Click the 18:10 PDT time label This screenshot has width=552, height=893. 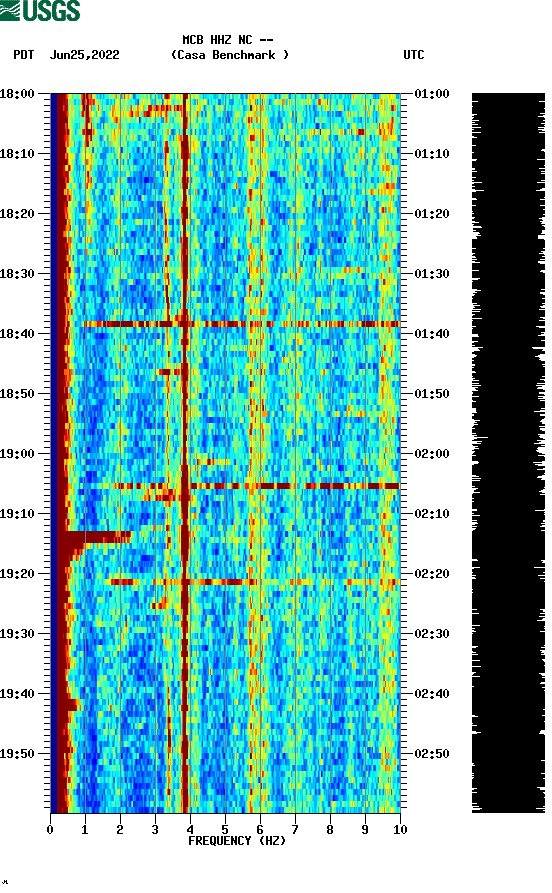pos(17,154)
